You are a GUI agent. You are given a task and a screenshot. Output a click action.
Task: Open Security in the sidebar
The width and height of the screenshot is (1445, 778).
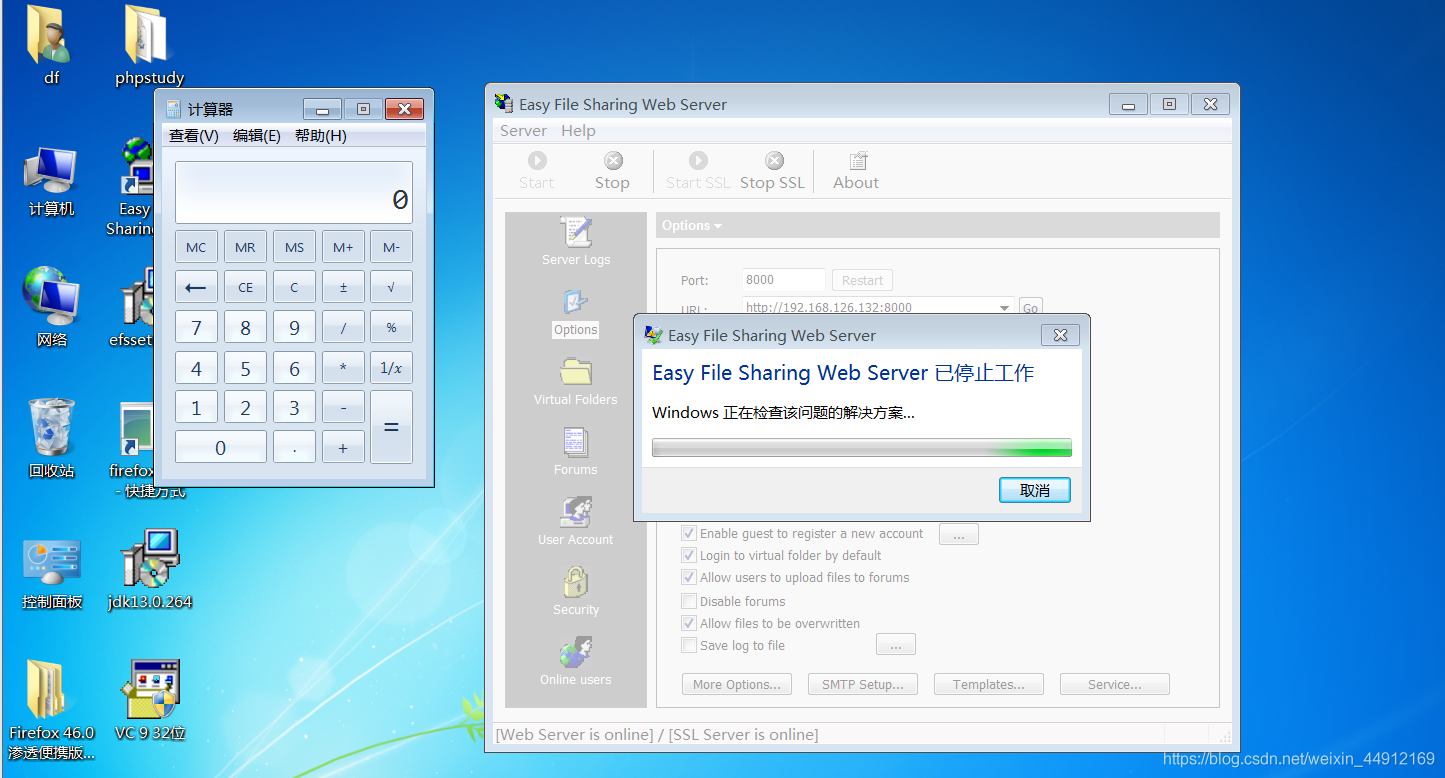click(576, 592)
